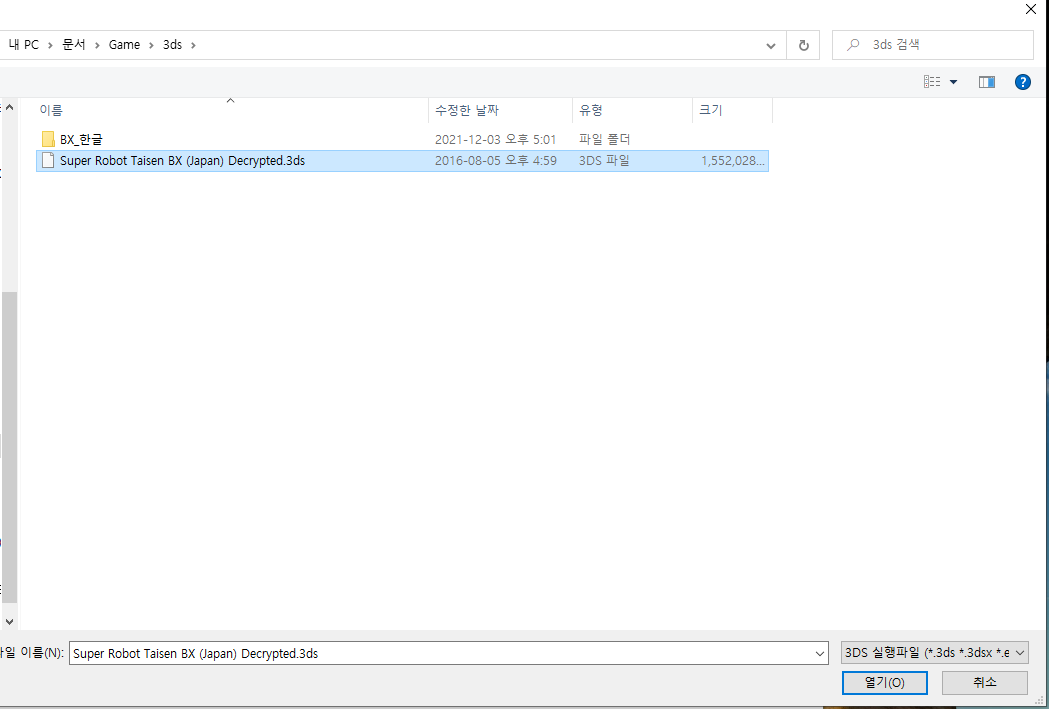Focus the 3ds 검색 search box
1049x709 pixels.
(x=933, y=45)
